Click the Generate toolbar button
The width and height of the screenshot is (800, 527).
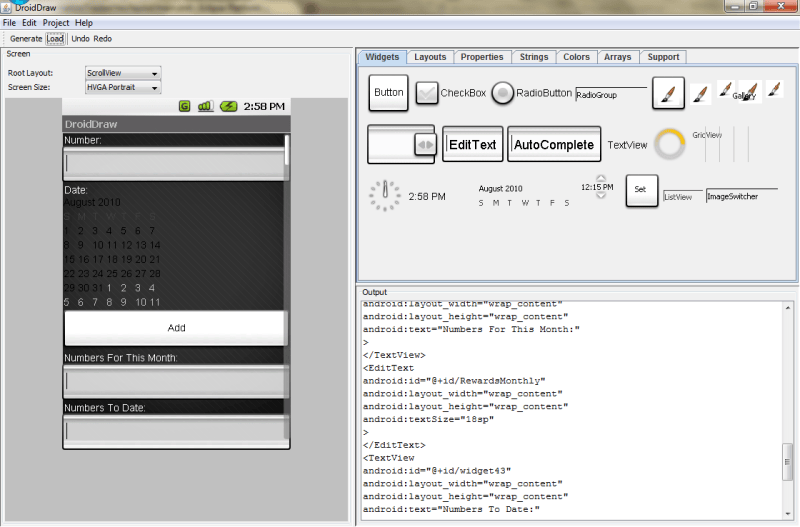[x=26, y=39]
